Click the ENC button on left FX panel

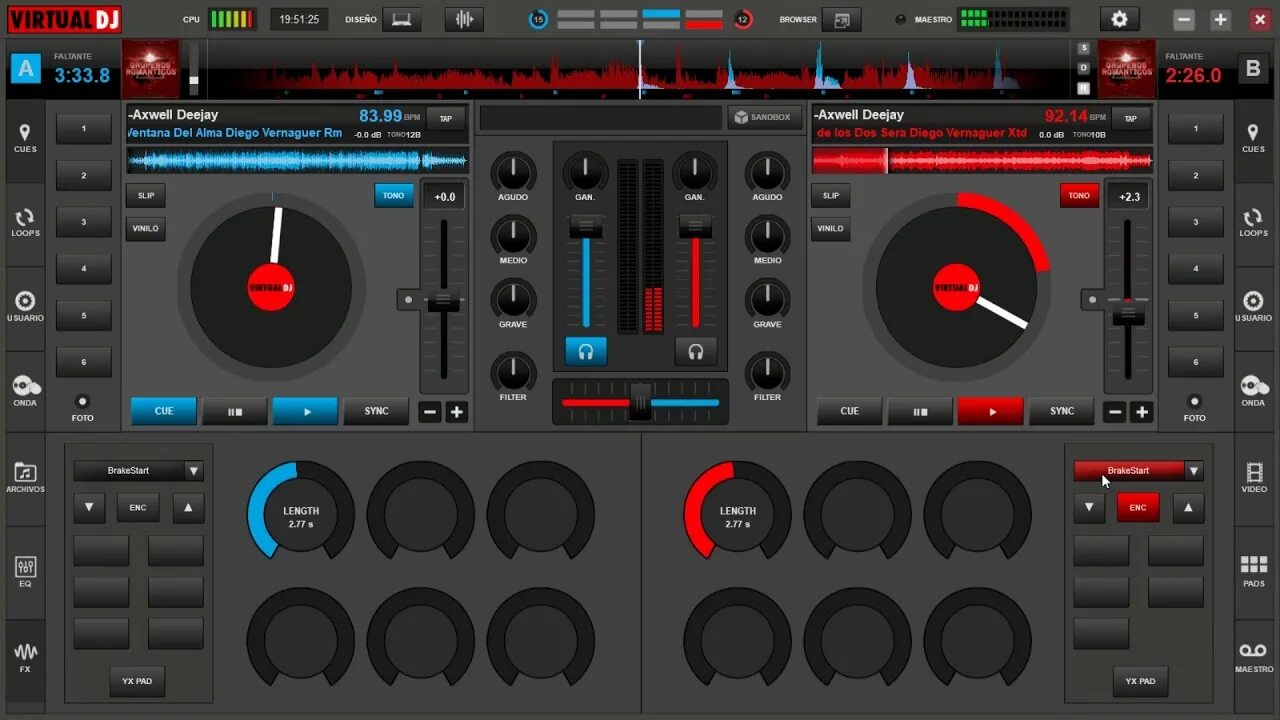pyautogui.click(x=138, y=507)
